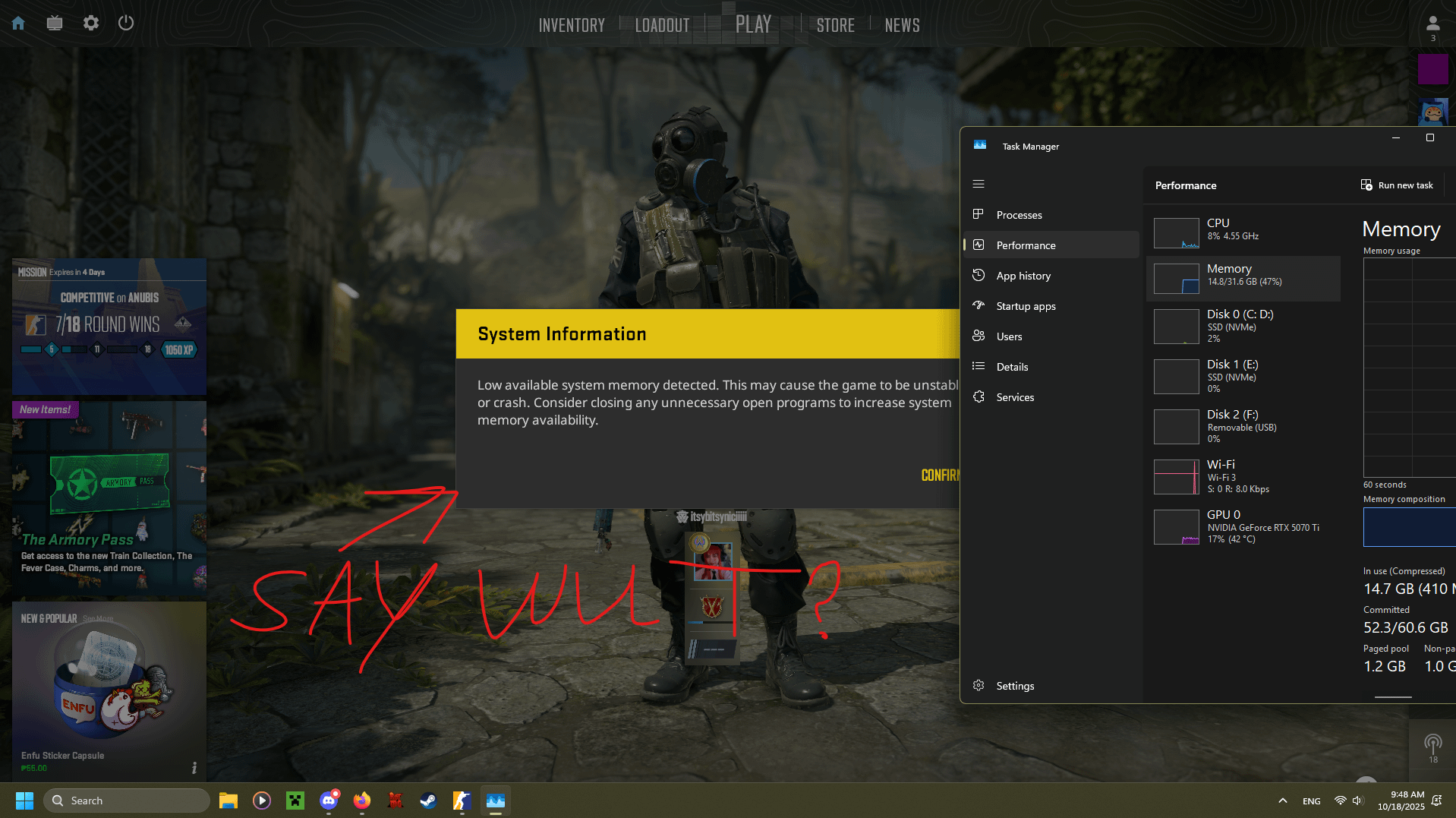1456x818 pixels.
Task: Click the New Items! banner label
Action: click(45, 409)
